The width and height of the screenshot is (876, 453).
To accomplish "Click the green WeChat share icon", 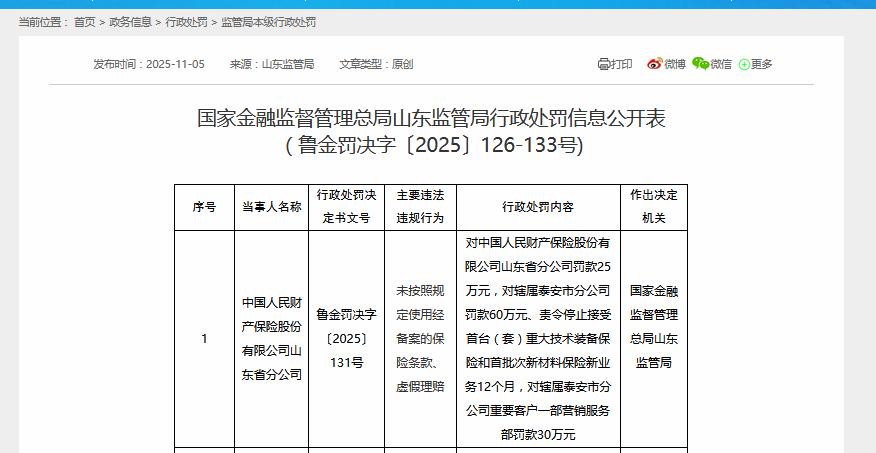I will pyautogui.click(x=700, y=64).
